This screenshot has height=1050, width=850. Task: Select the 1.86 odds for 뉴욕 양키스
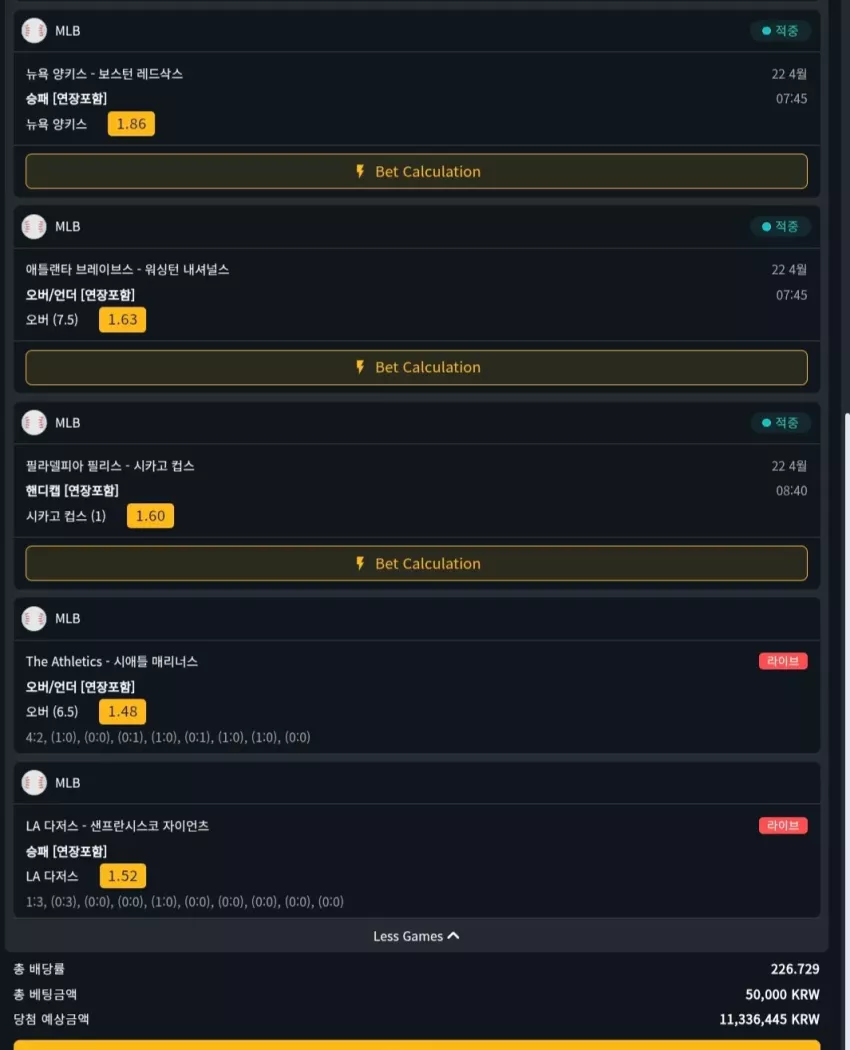131,124
